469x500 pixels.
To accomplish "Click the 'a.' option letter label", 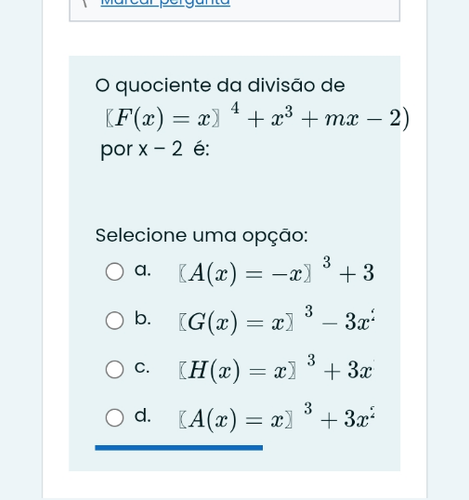I will coord(143,270).
